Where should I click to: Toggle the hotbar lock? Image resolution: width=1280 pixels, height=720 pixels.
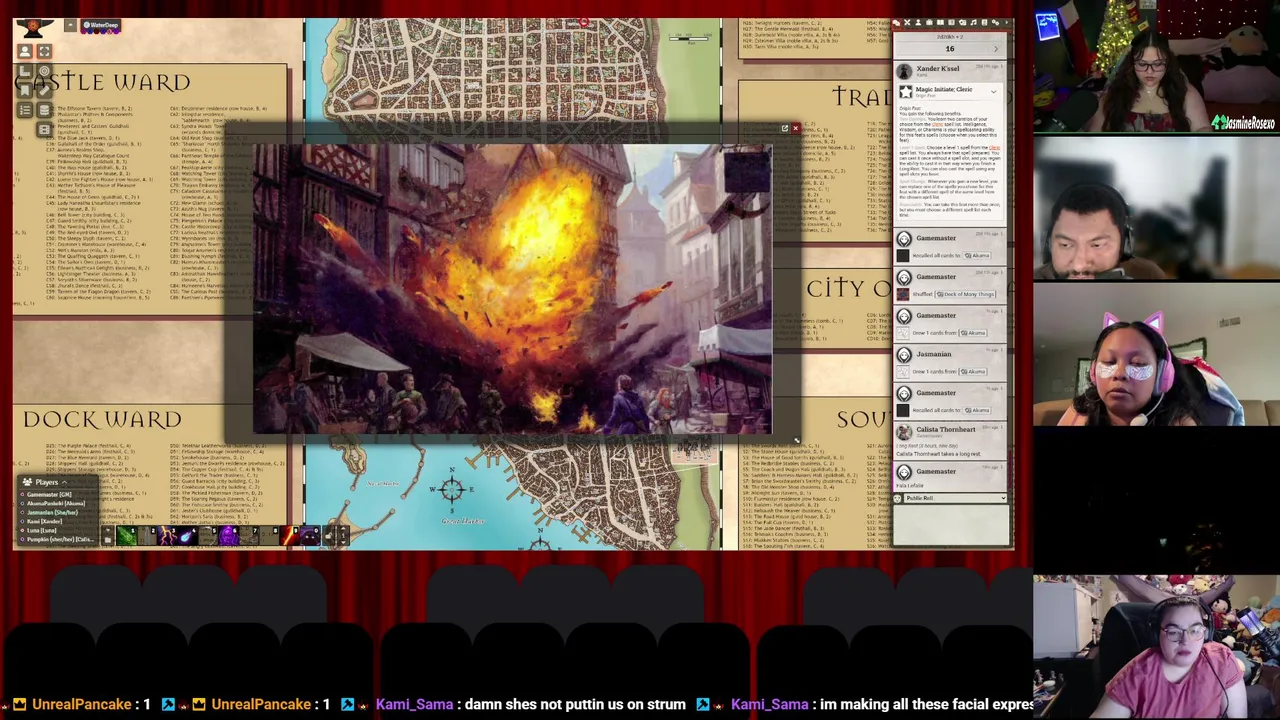click(x=328, y=536)
